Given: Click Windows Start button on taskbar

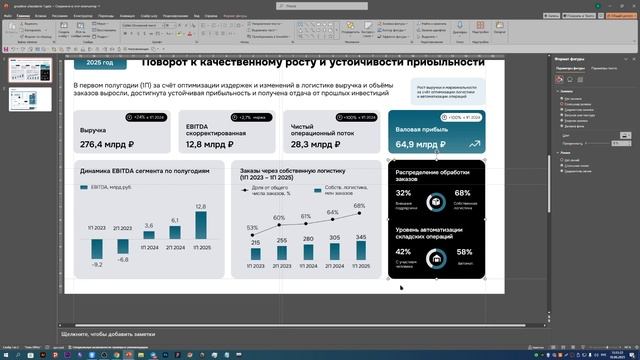Looking at the screenshot, I should [6, 355].
